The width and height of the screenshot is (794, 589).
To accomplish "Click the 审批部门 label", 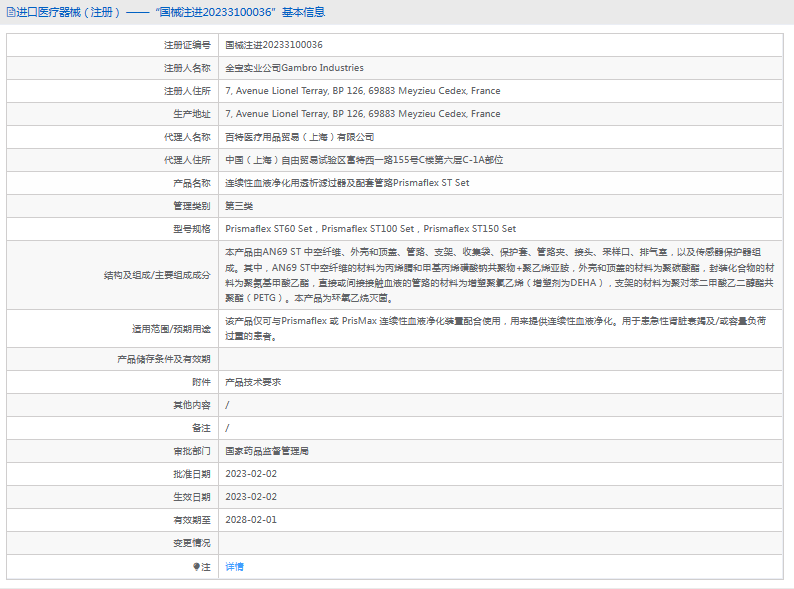I will [x=191, y=451].
